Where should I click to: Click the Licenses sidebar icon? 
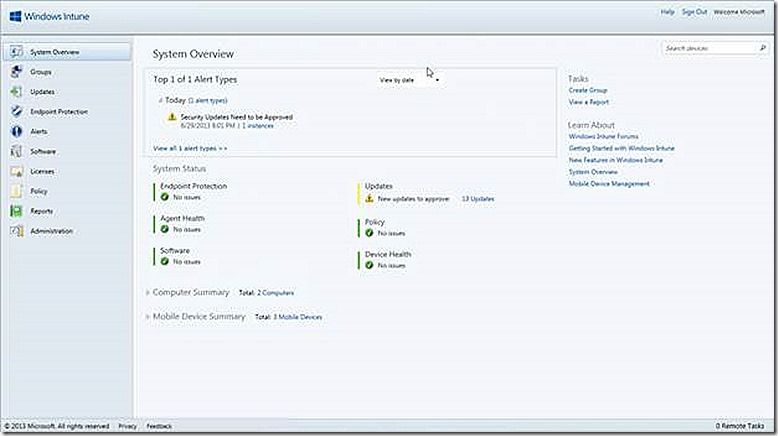point(16,171)
